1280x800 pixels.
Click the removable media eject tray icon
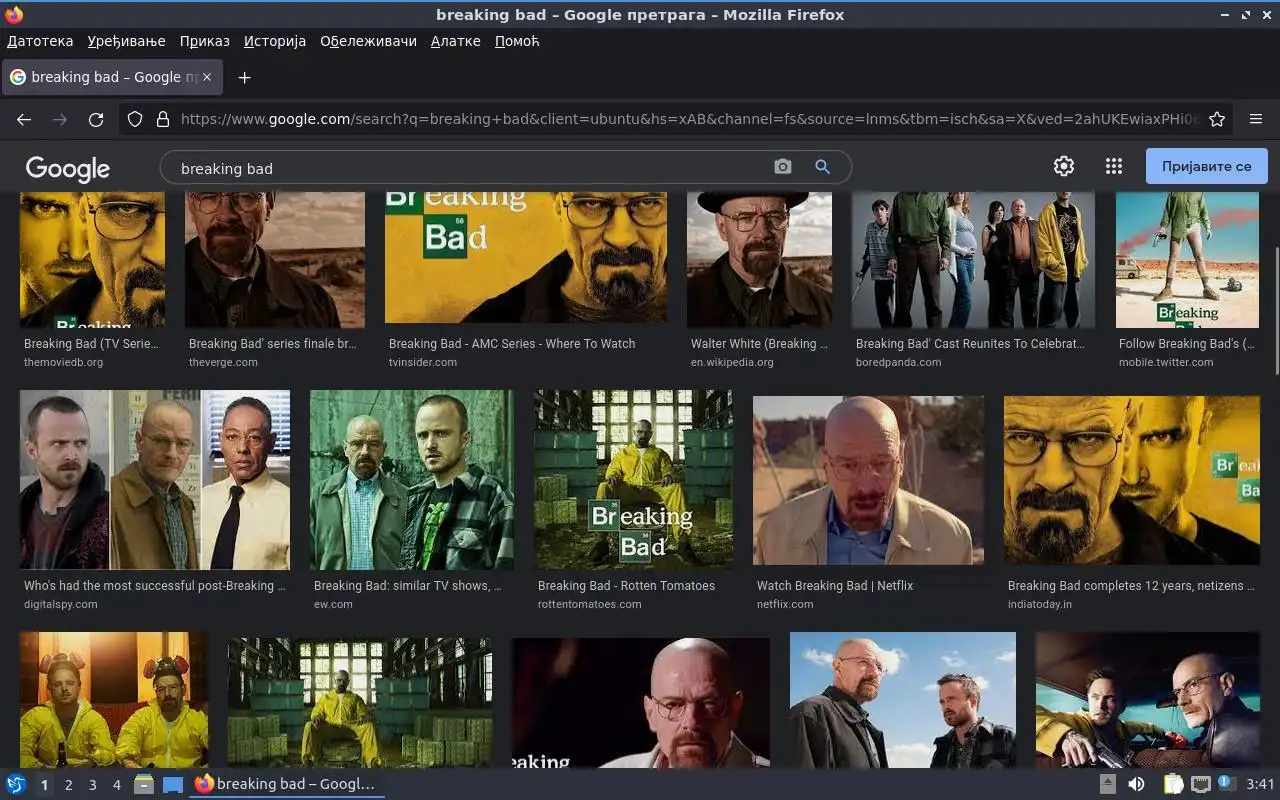(1108, 784)
